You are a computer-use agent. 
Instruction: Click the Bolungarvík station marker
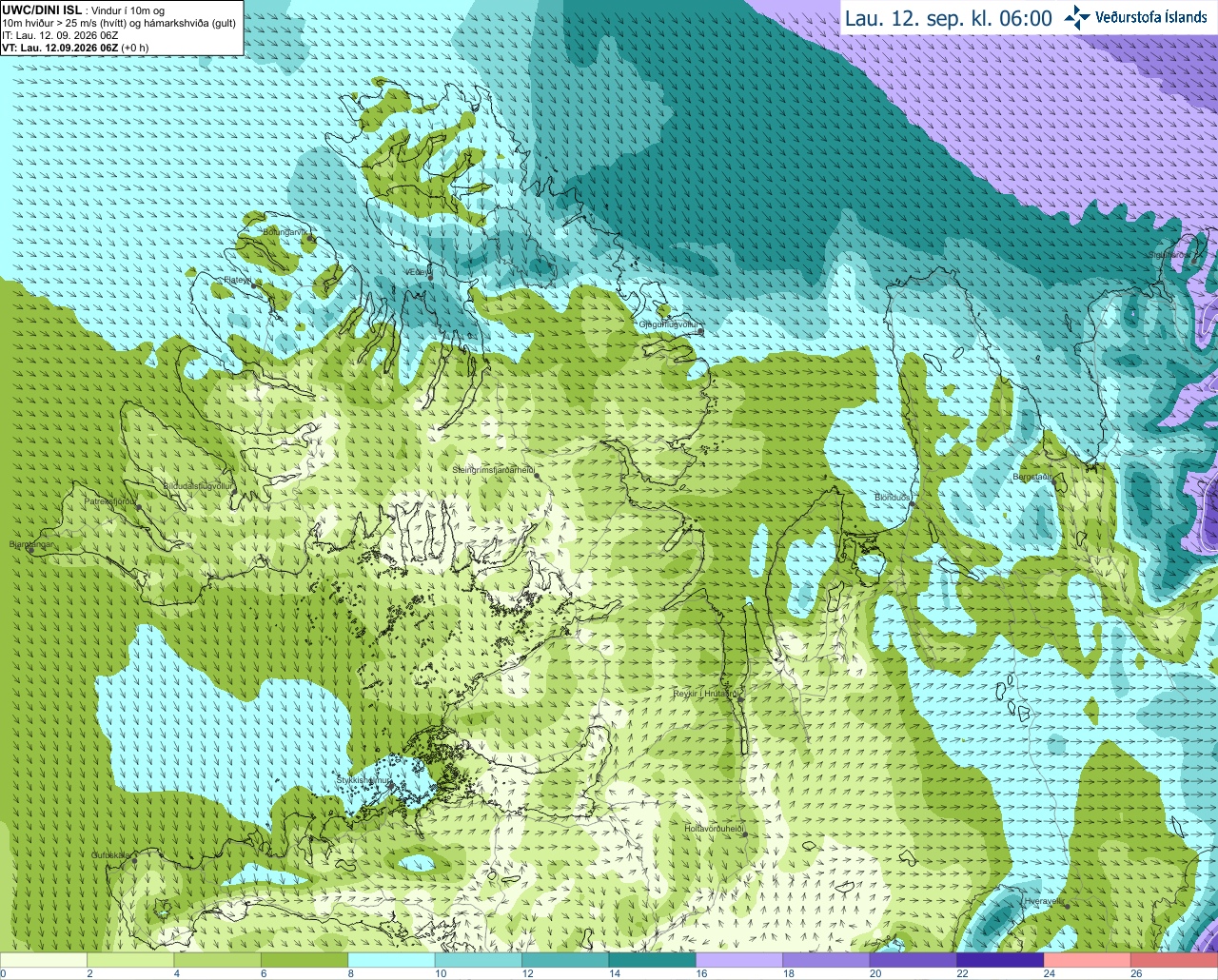[x=310, y=240]
